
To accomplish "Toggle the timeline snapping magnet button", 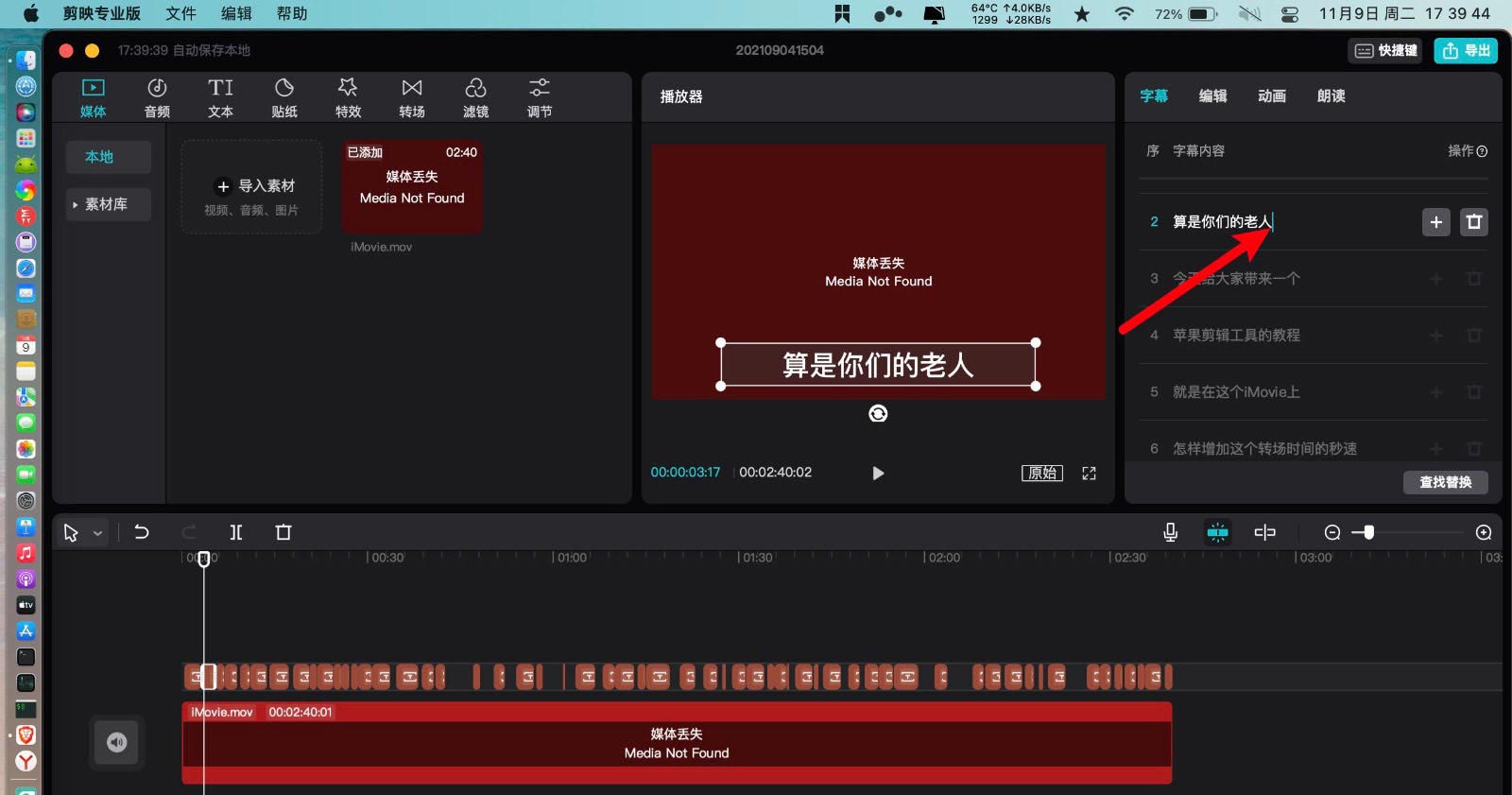I will click(x=1217, y=532).
